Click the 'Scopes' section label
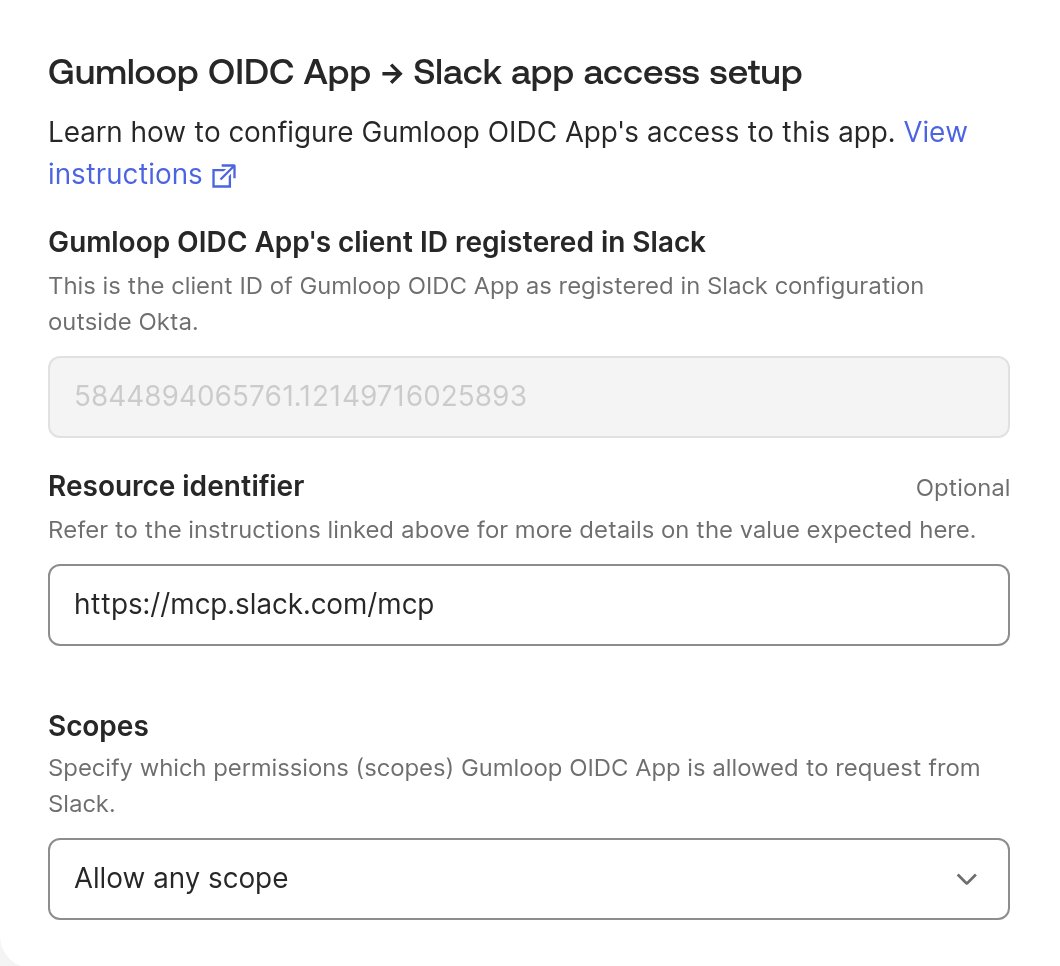 click(99, 727)
